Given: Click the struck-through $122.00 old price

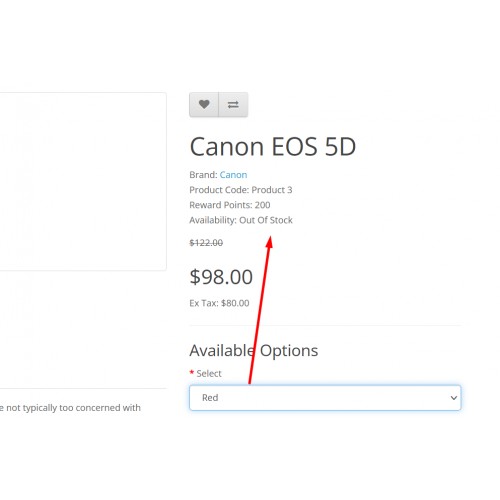Looking at the screenshot, I should pyautogui.click(x=206, y=243).
